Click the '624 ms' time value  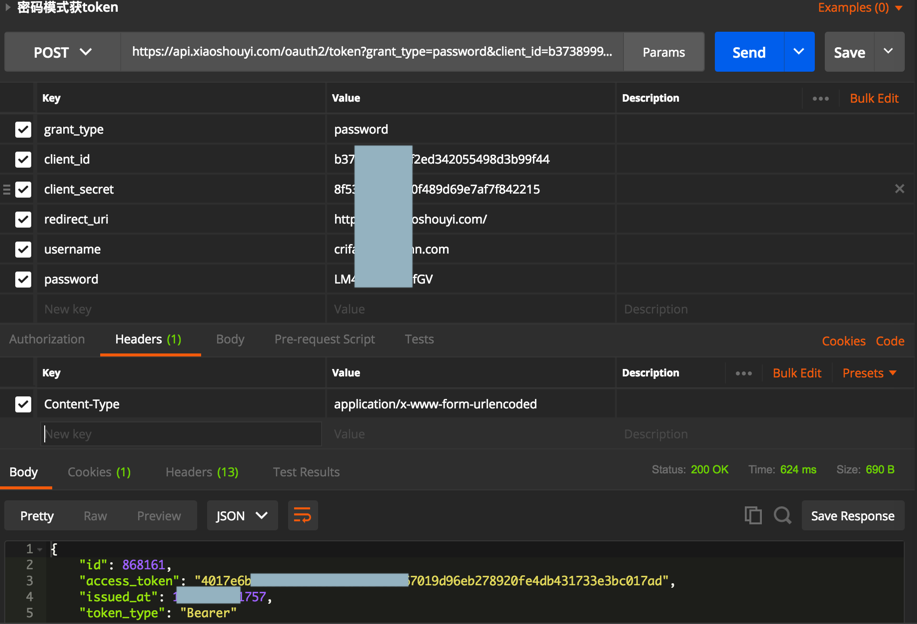tap(798, 470)
